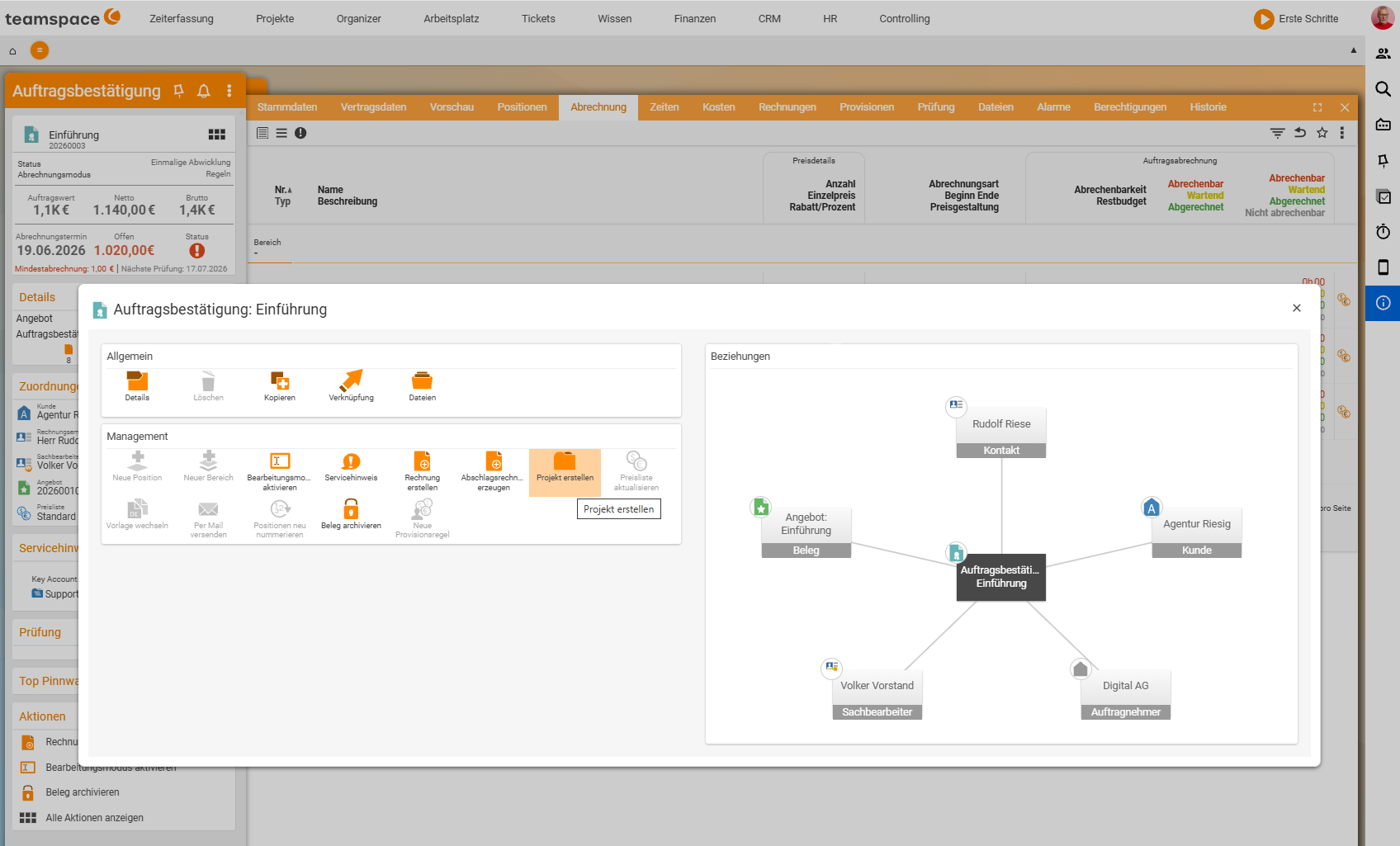Open the Auftragsbestätigung three-dot menu
The height and width of the screenshot is (846, 1400).
click(x=229, y=91)
